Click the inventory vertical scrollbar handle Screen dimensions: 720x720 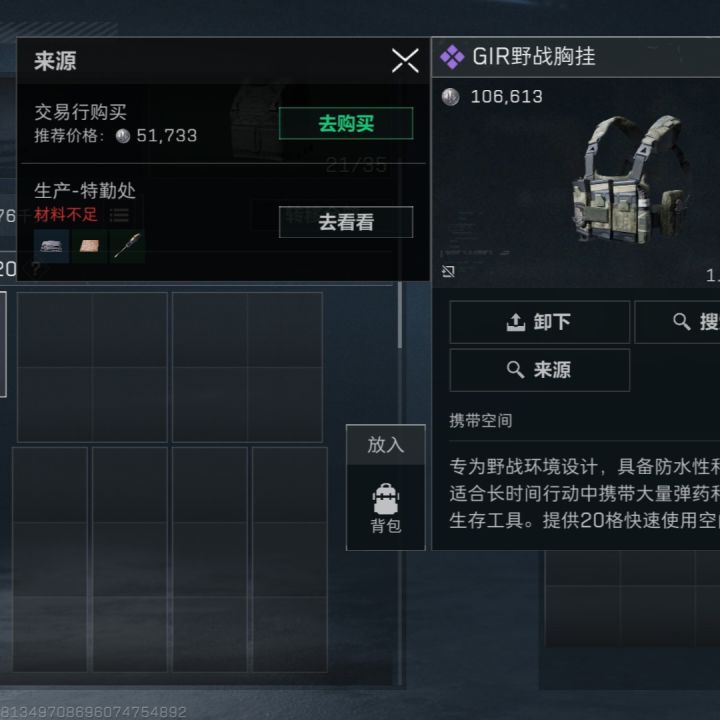click(399, 315)
